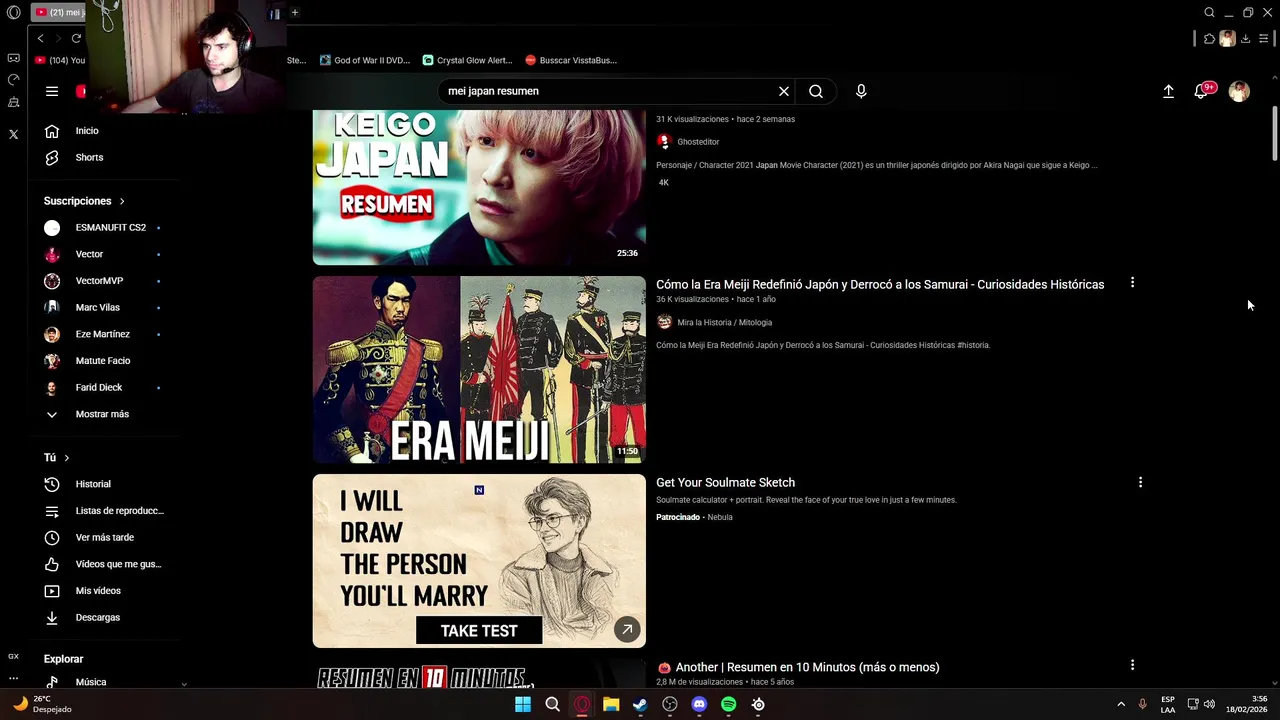The width and height of the screenshot is (1280, 720).
Task: Open the God of War II DVD bookmark
Action: click(365, 60)
